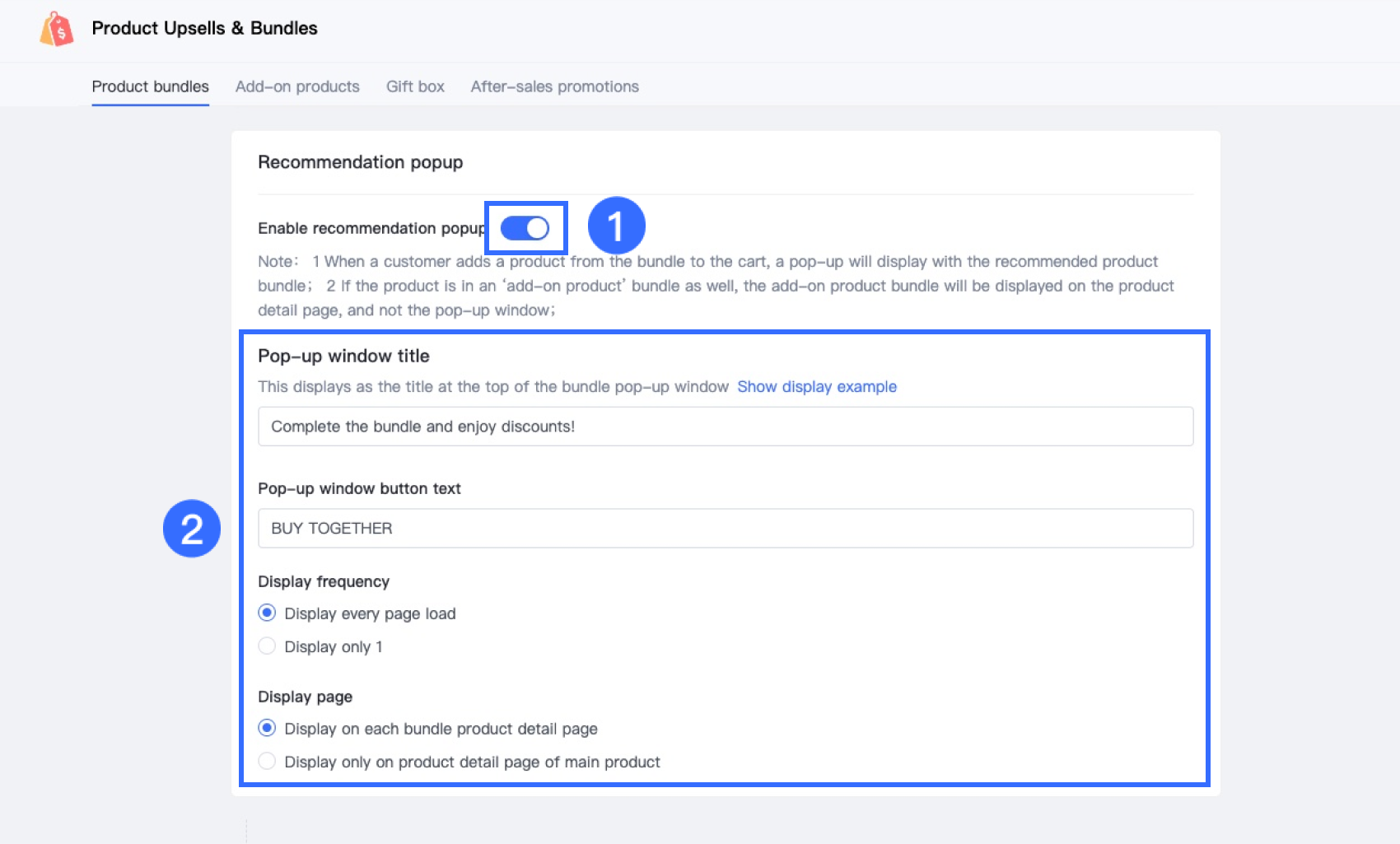This screenshot has width=1400, height=844.
Task: Focus the Pop-up window button text field
Action: pyautogui.click(x=725, y=528)
